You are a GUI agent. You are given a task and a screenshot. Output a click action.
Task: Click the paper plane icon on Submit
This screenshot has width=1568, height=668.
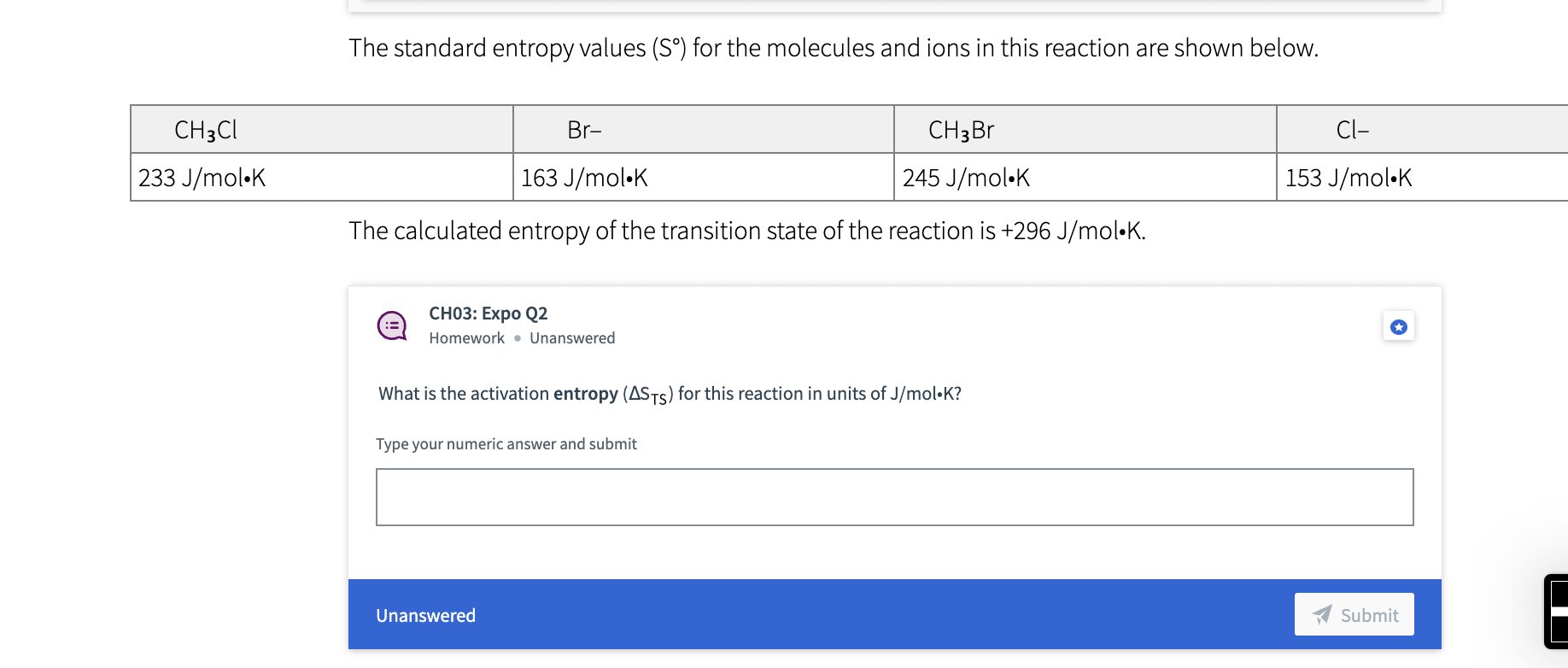pos(1320,614)
